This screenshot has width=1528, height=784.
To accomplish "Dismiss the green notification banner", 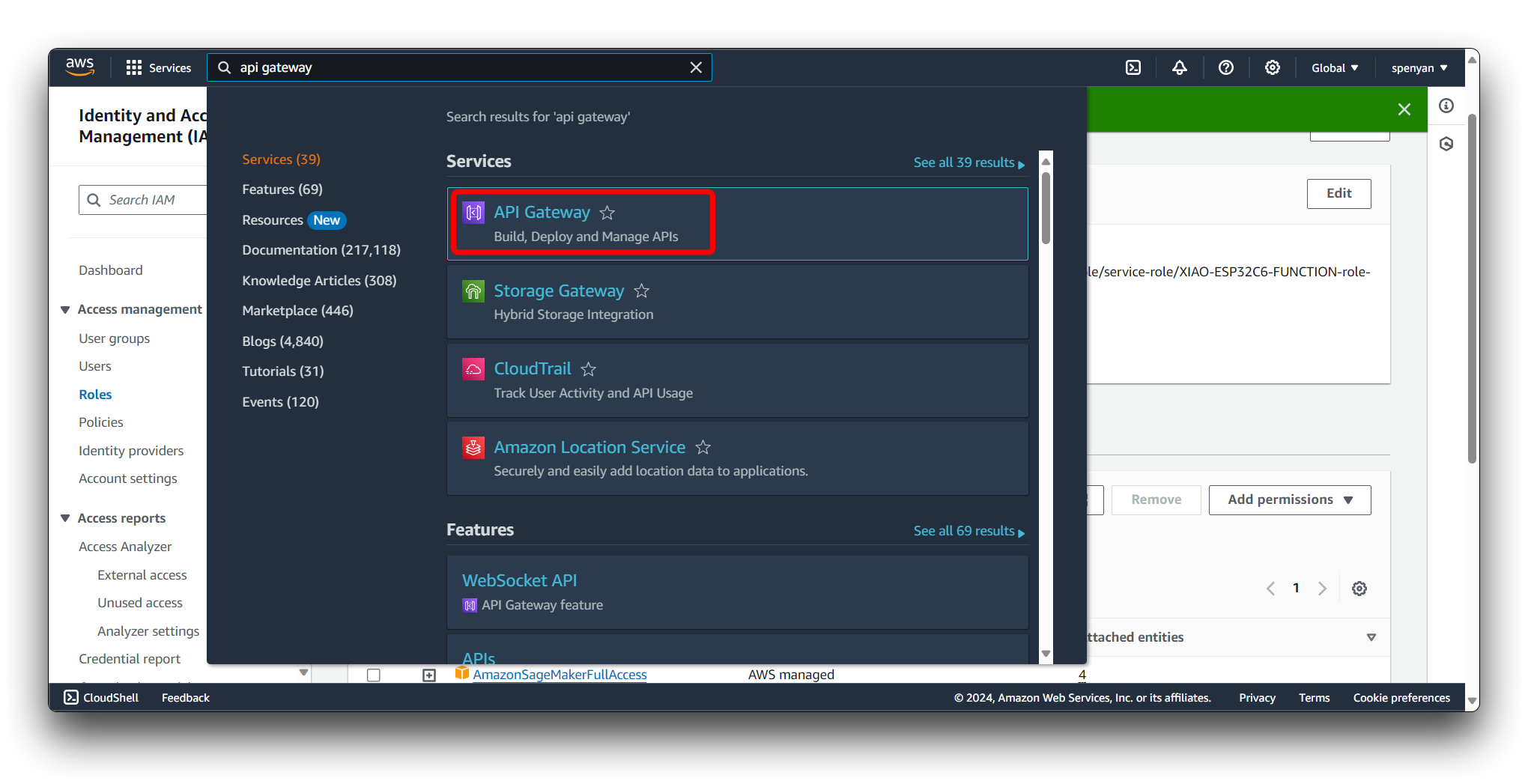I will [1404, 109].
